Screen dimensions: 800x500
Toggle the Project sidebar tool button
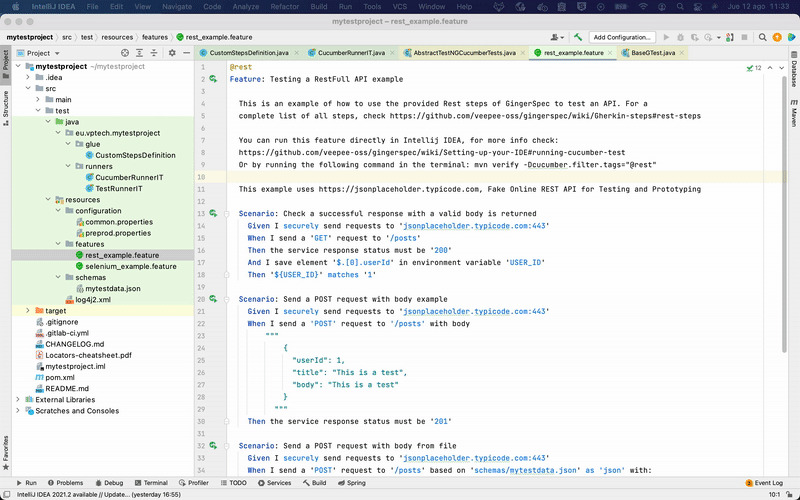tap(6, 65)
